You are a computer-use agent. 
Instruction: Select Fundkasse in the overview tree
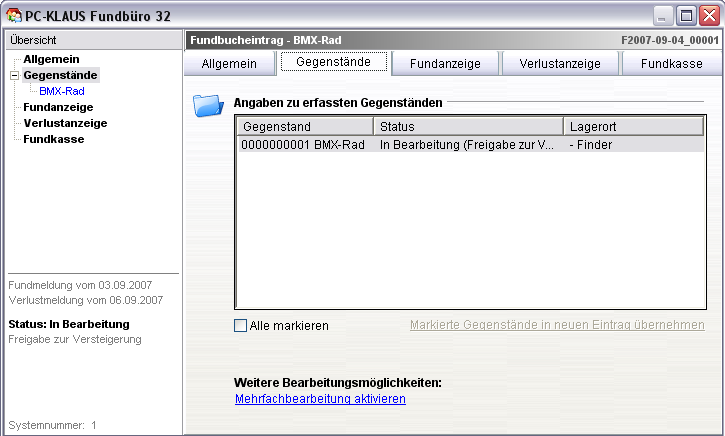pyautogui.click(x=53, y=139)
